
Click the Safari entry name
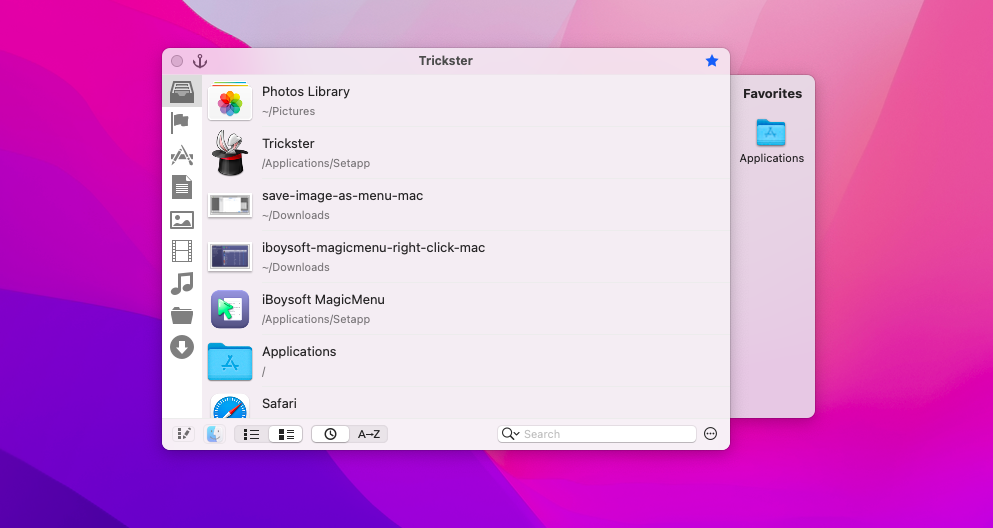[279, 403]
